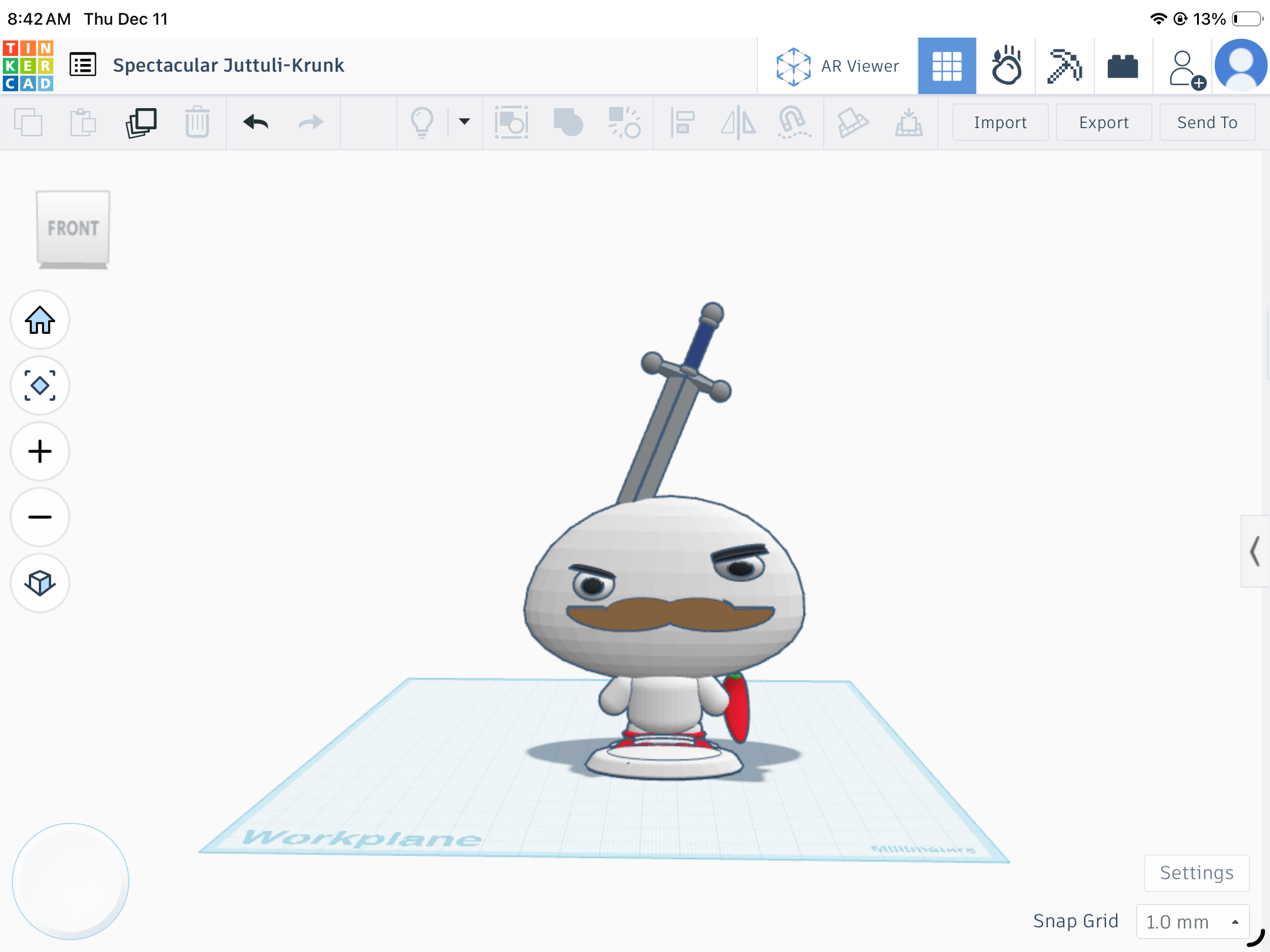Undo the last action
1270x952 pixels.
click(x=256, y=122)
